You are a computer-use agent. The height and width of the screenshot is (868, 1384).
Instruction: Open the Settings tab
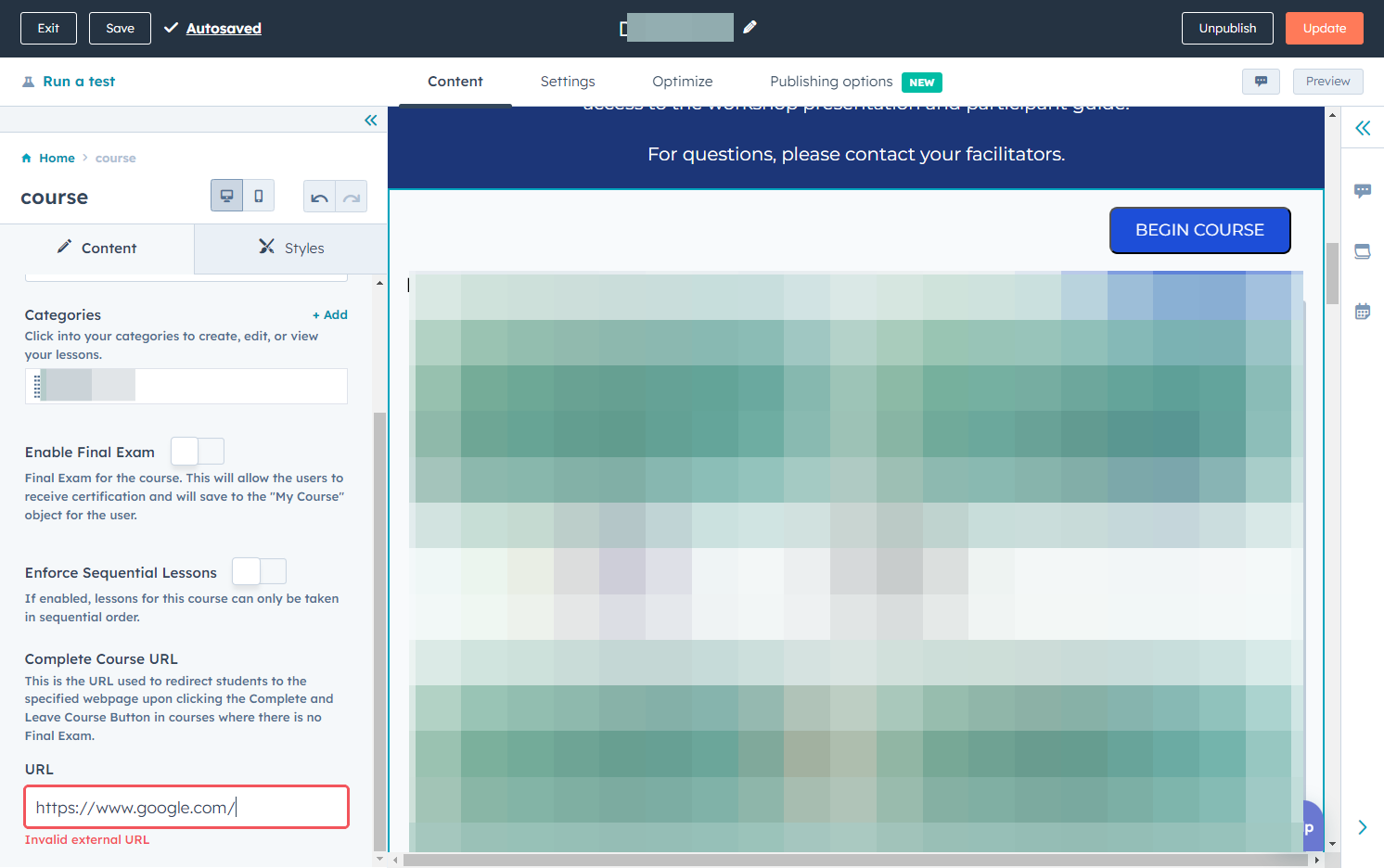click(568, 82)
